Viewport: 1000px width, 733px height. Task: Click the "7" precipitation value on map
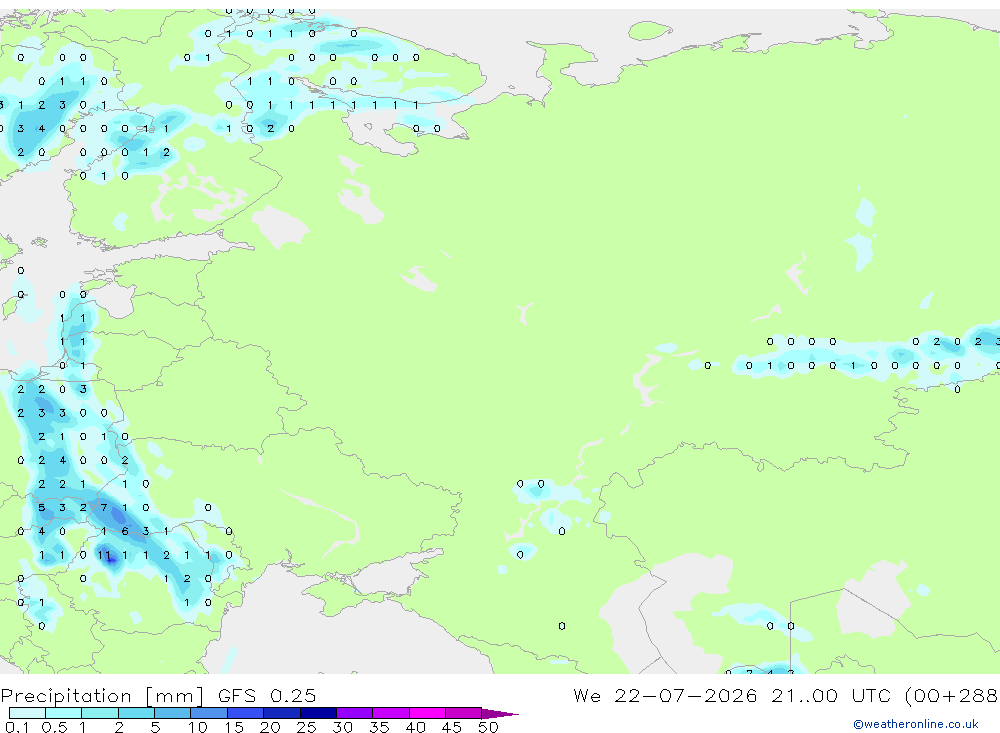click(x=104, y=508)
